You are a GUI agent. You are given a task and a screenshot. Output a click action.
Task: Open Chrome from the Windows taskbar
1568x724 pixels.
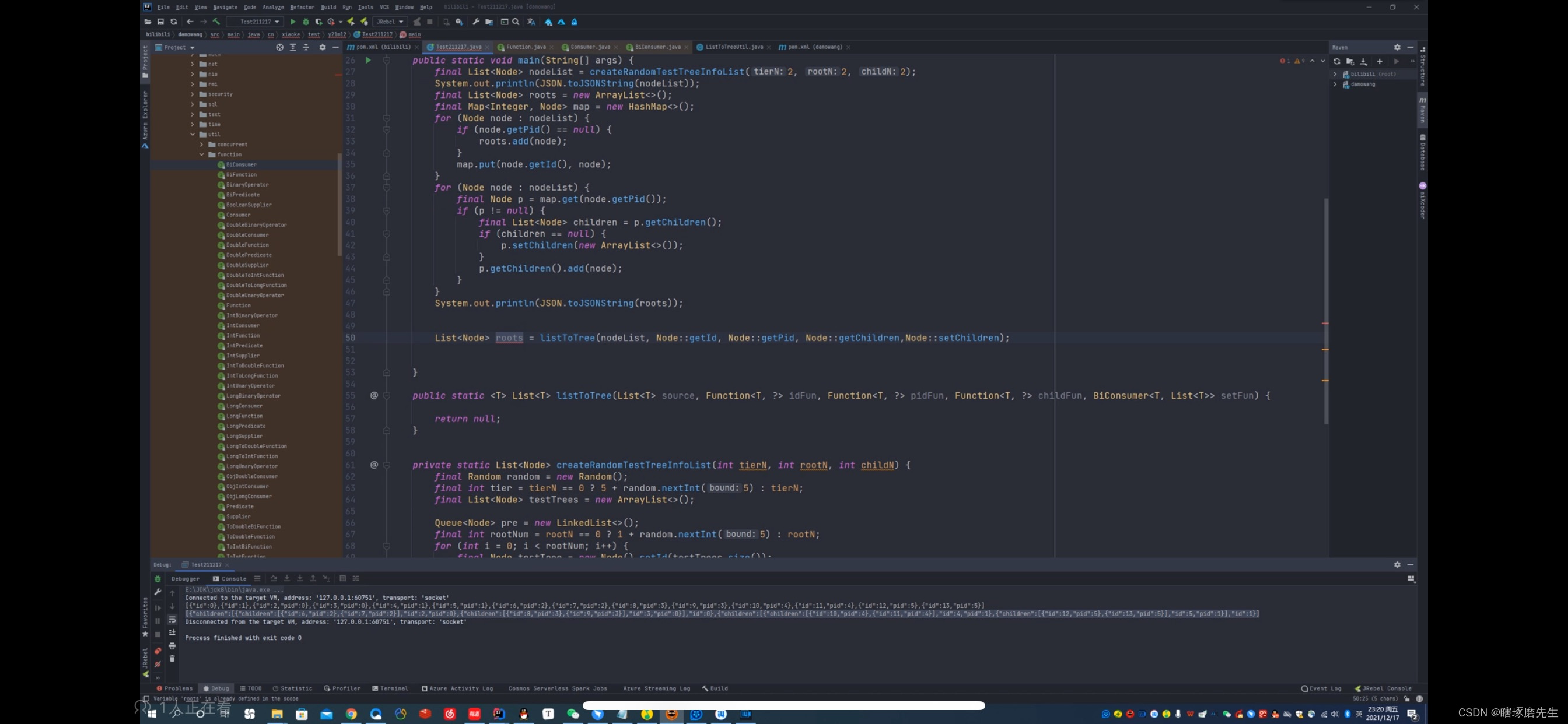click(351, 714)
